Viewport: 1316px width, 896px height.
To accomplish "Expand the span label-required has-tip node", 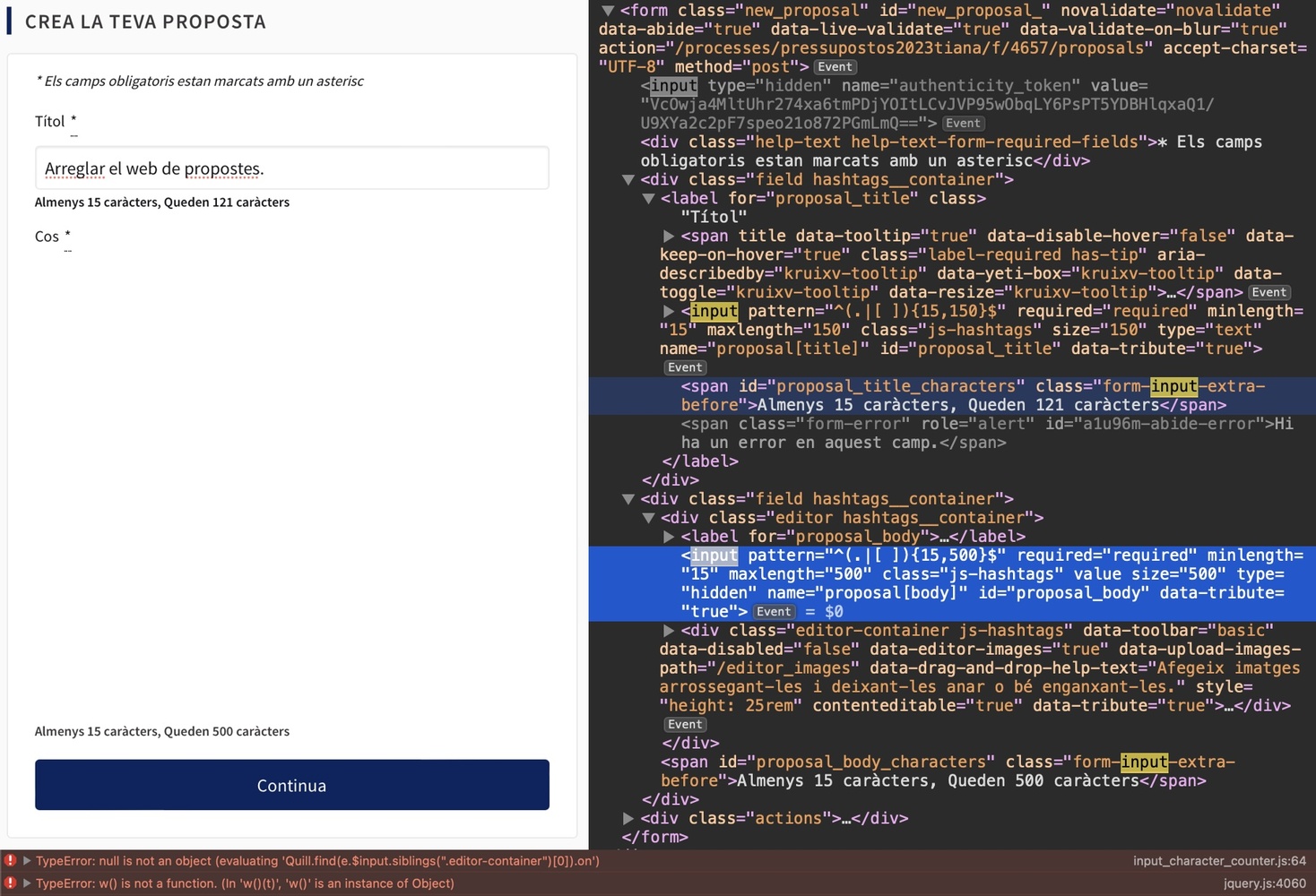I will pos(668,237).
